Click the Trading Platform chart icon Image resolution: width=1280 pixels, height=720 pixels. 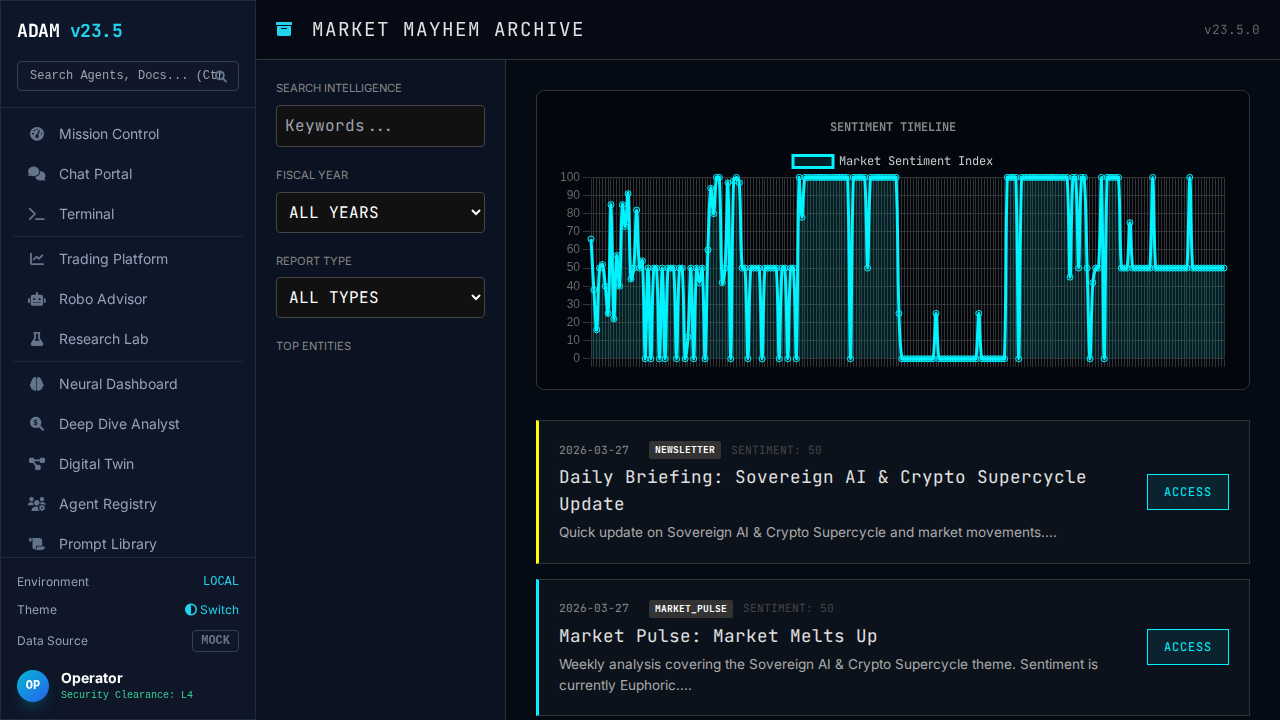[x=37, y=259]
